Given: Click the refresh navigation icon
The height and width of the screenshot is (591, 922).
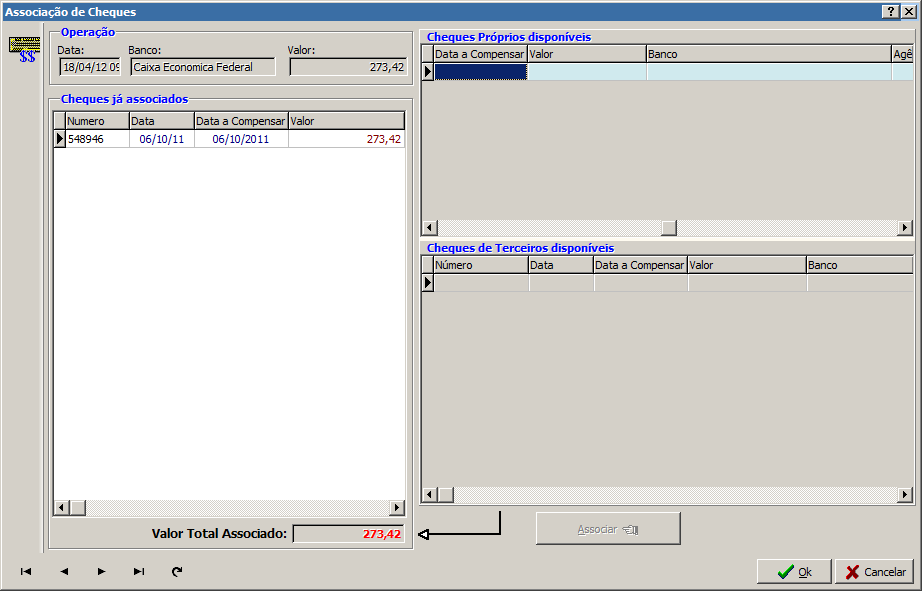Looking at the screenshot, I should [177, 572].
